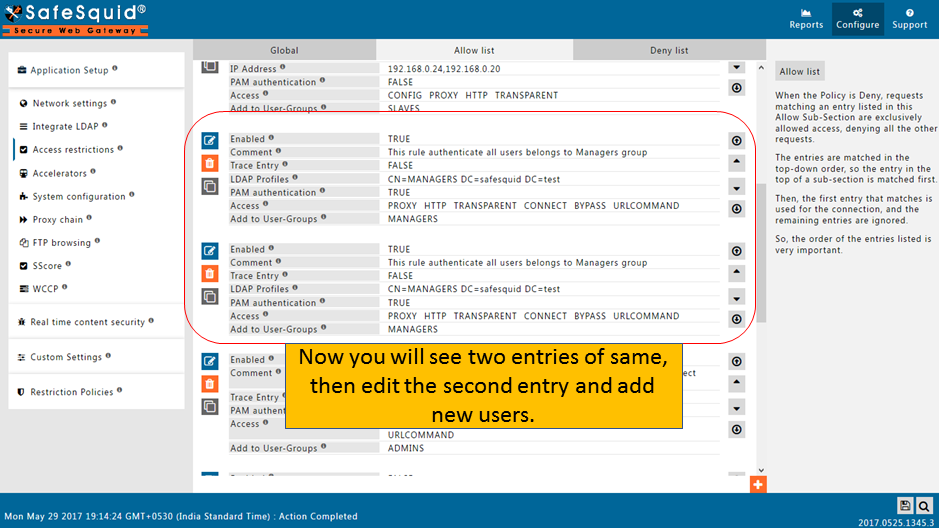Select Access restrictions in sidebar
This screenshot has height=528, width=939.
click(72, 150)
